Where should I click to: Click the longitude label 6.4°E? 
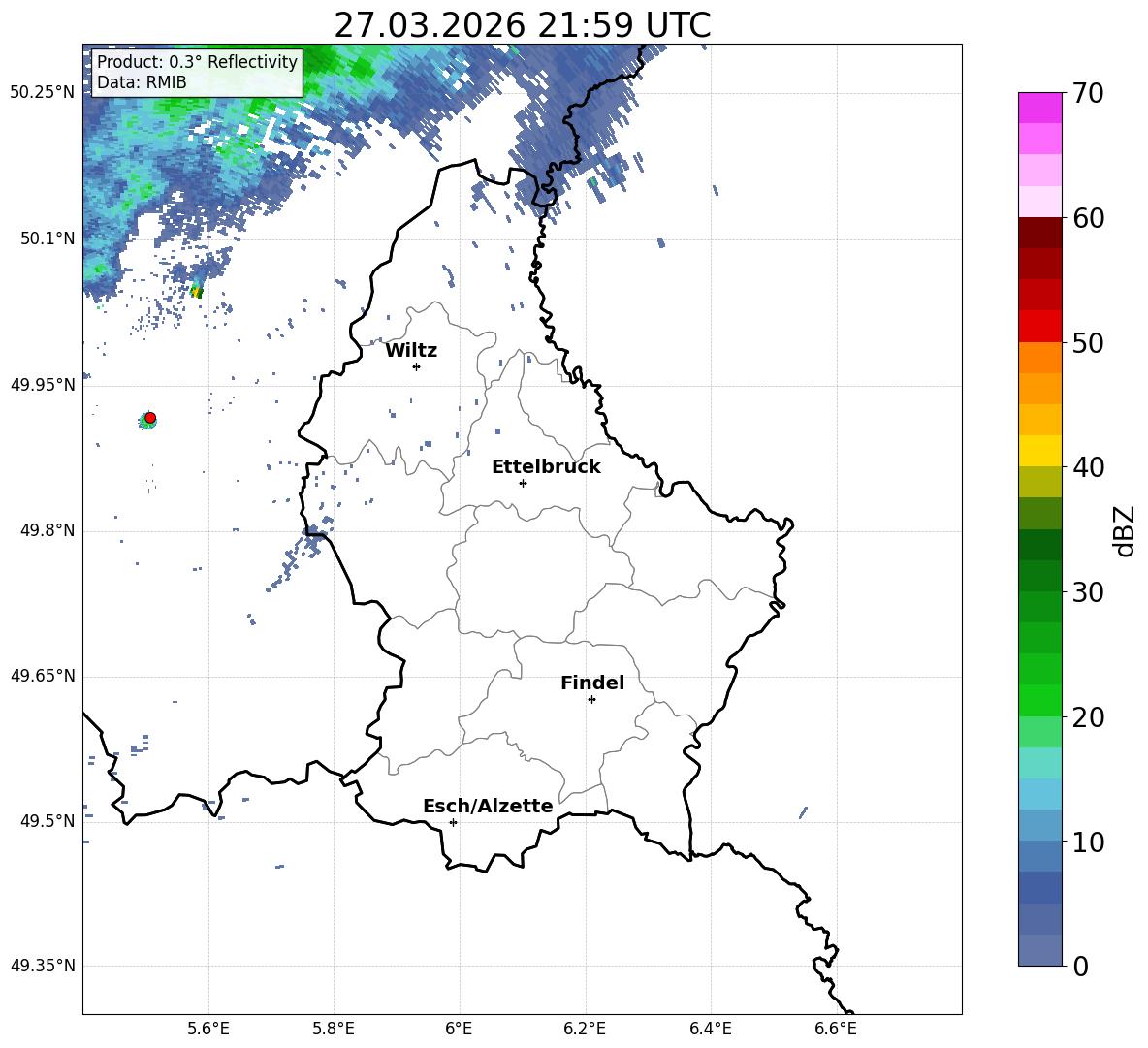pos(711,1029)
